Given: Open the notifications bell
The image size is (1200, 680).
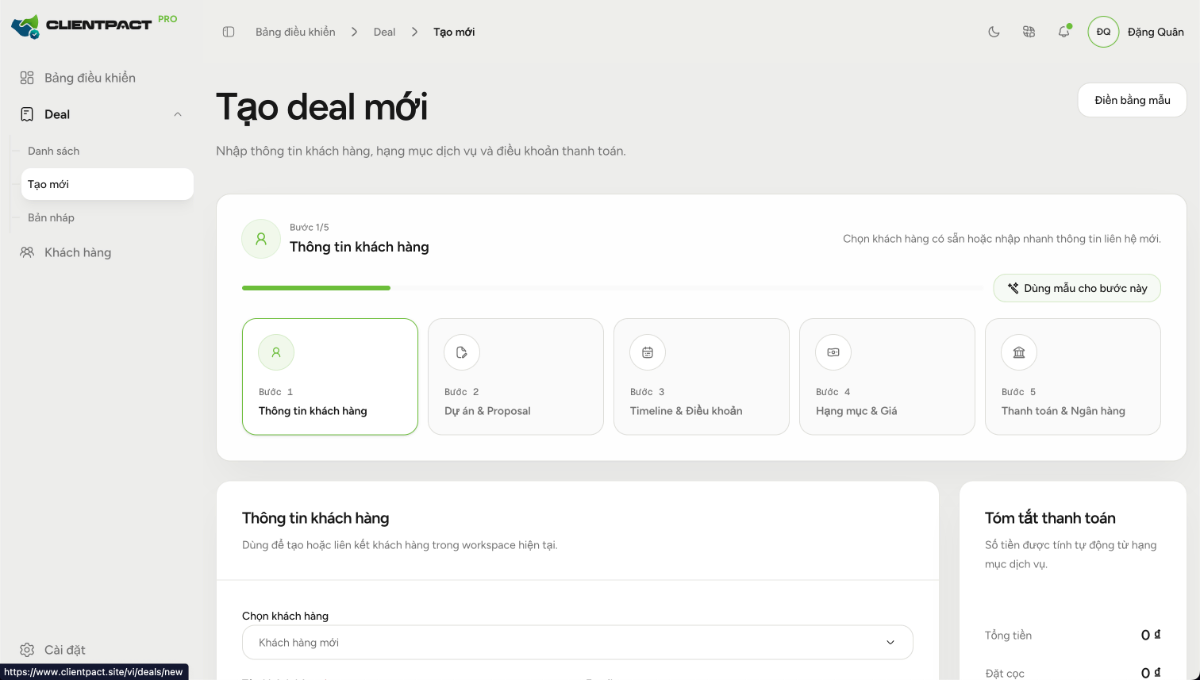Looking at the screenshot, I should point(1064,32).
